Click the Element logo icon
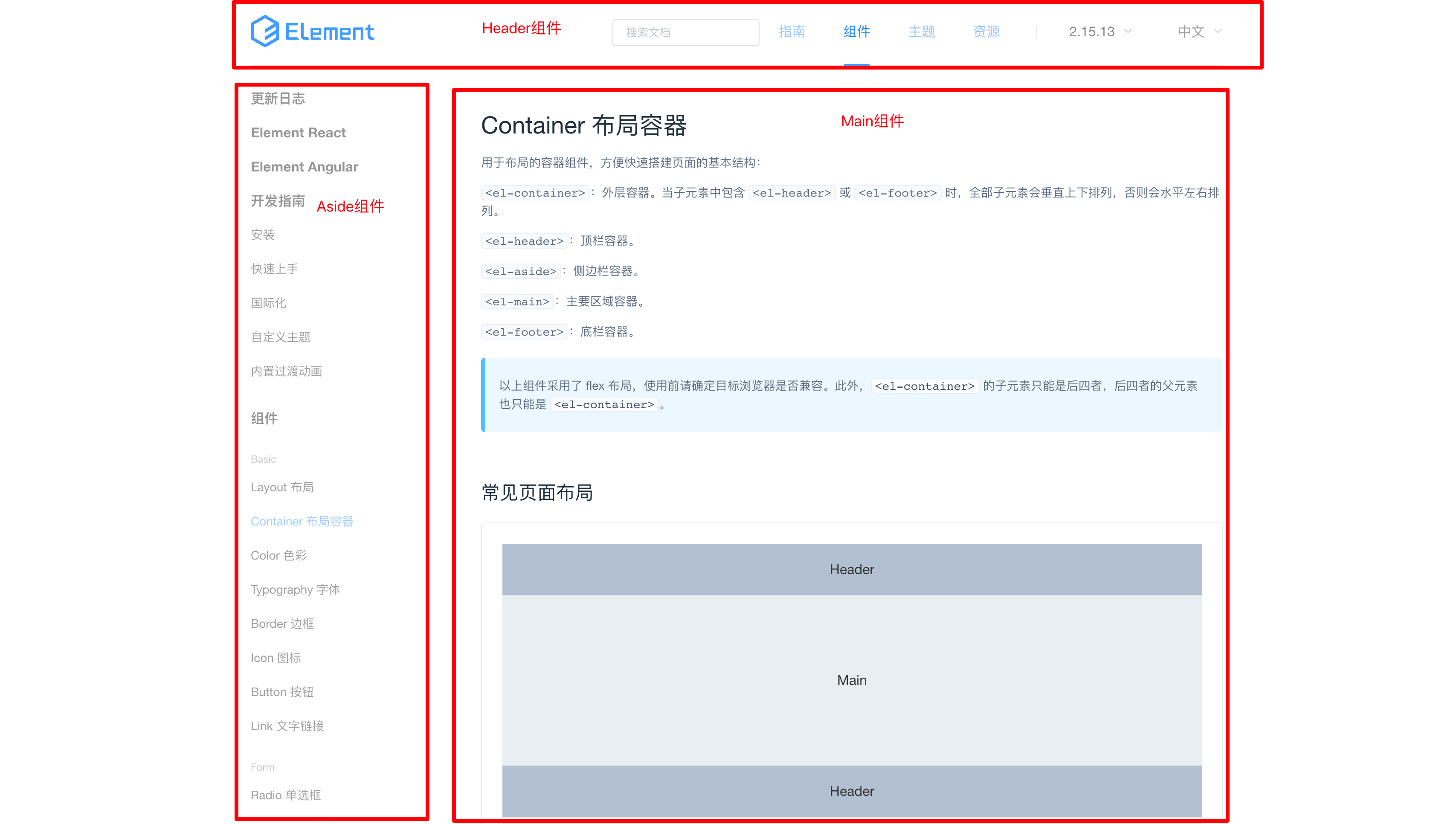The width and height of the screenshot is (1456, 824). 265,32
